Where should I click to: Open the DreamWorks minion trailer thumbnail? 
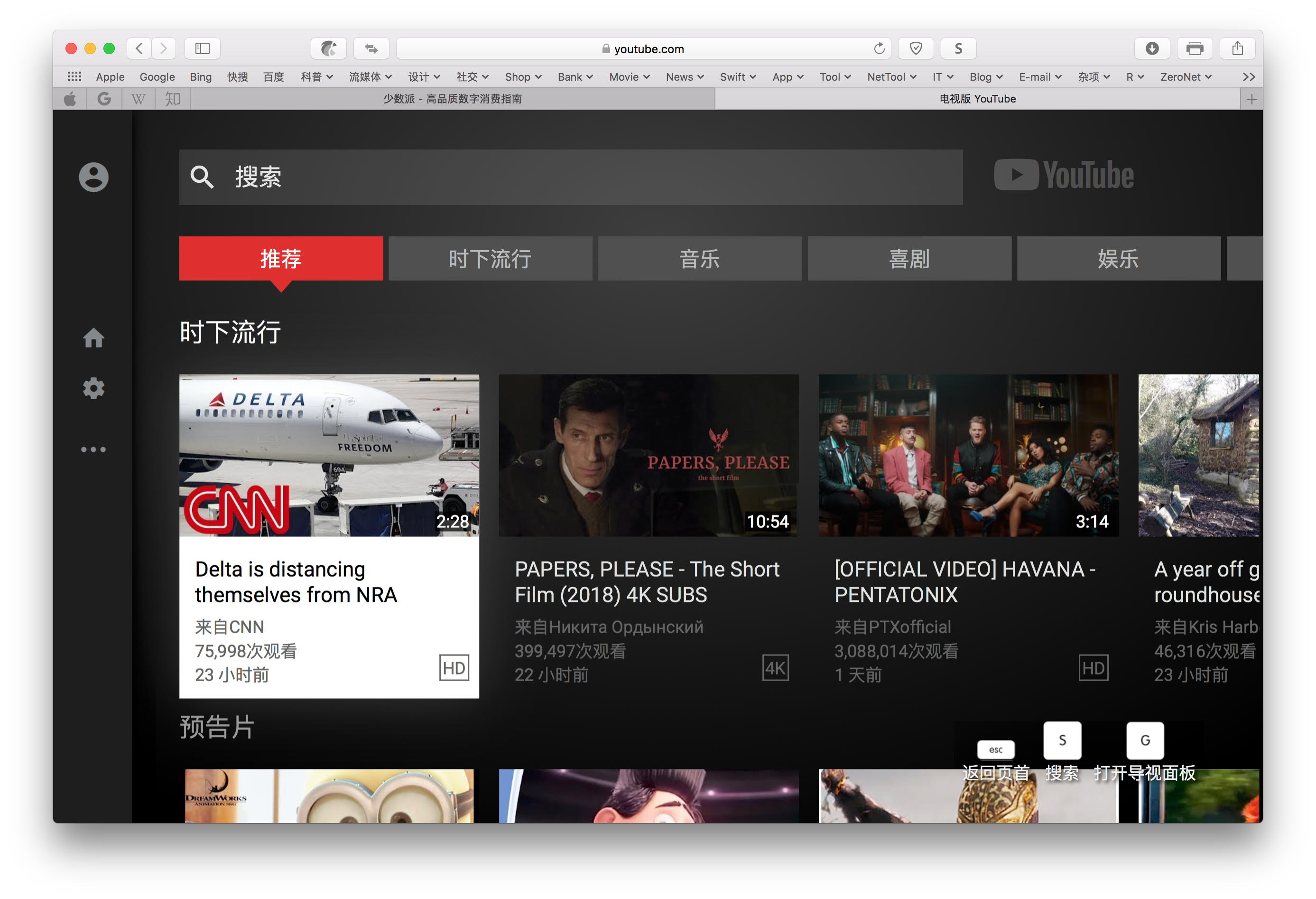click(x=329, y=796)
